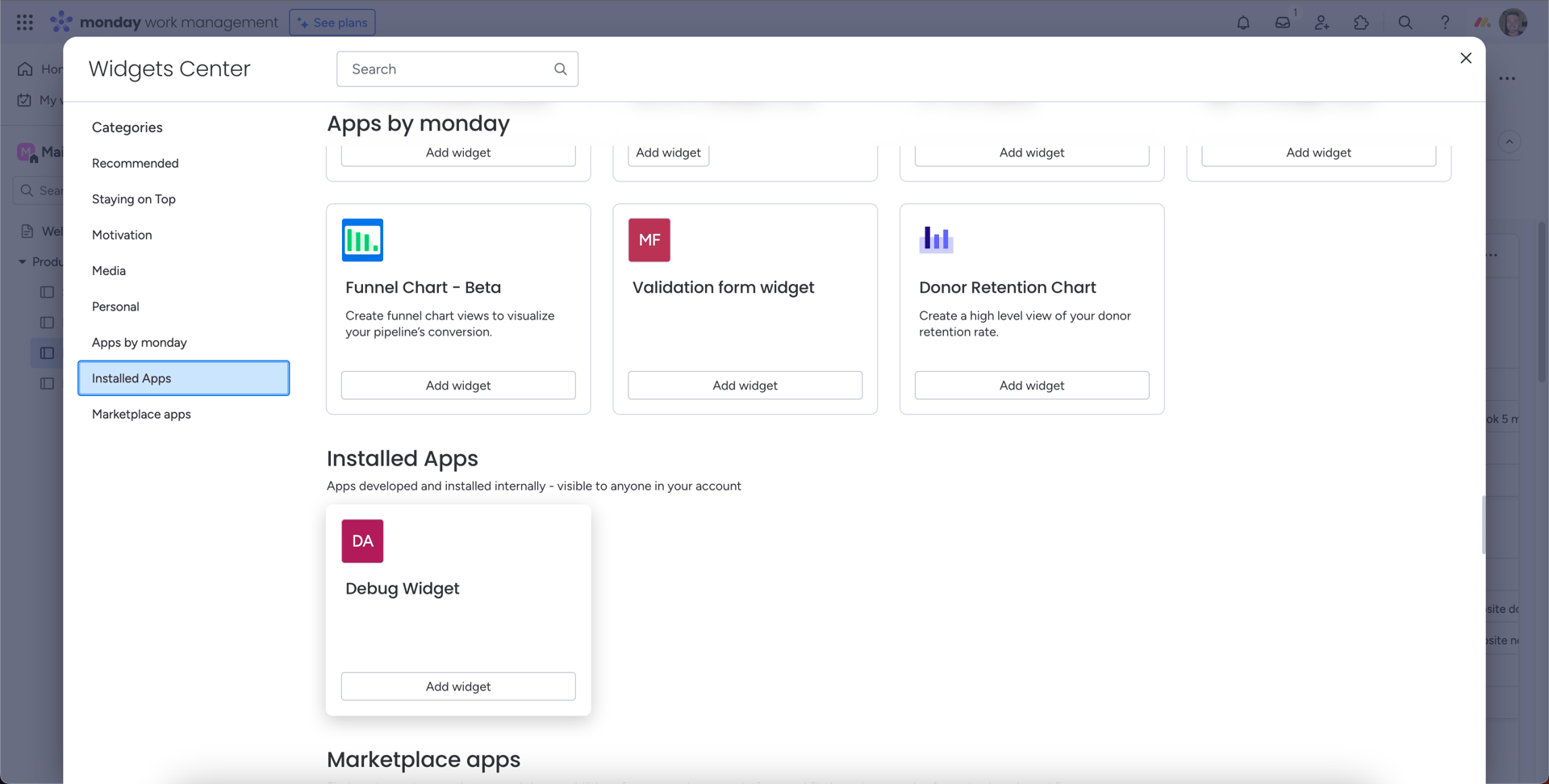Click the Funnel Chart app icon
The width and height of the screenshot is (1549, 784).
pyautogui.click(x=362, y=240)
